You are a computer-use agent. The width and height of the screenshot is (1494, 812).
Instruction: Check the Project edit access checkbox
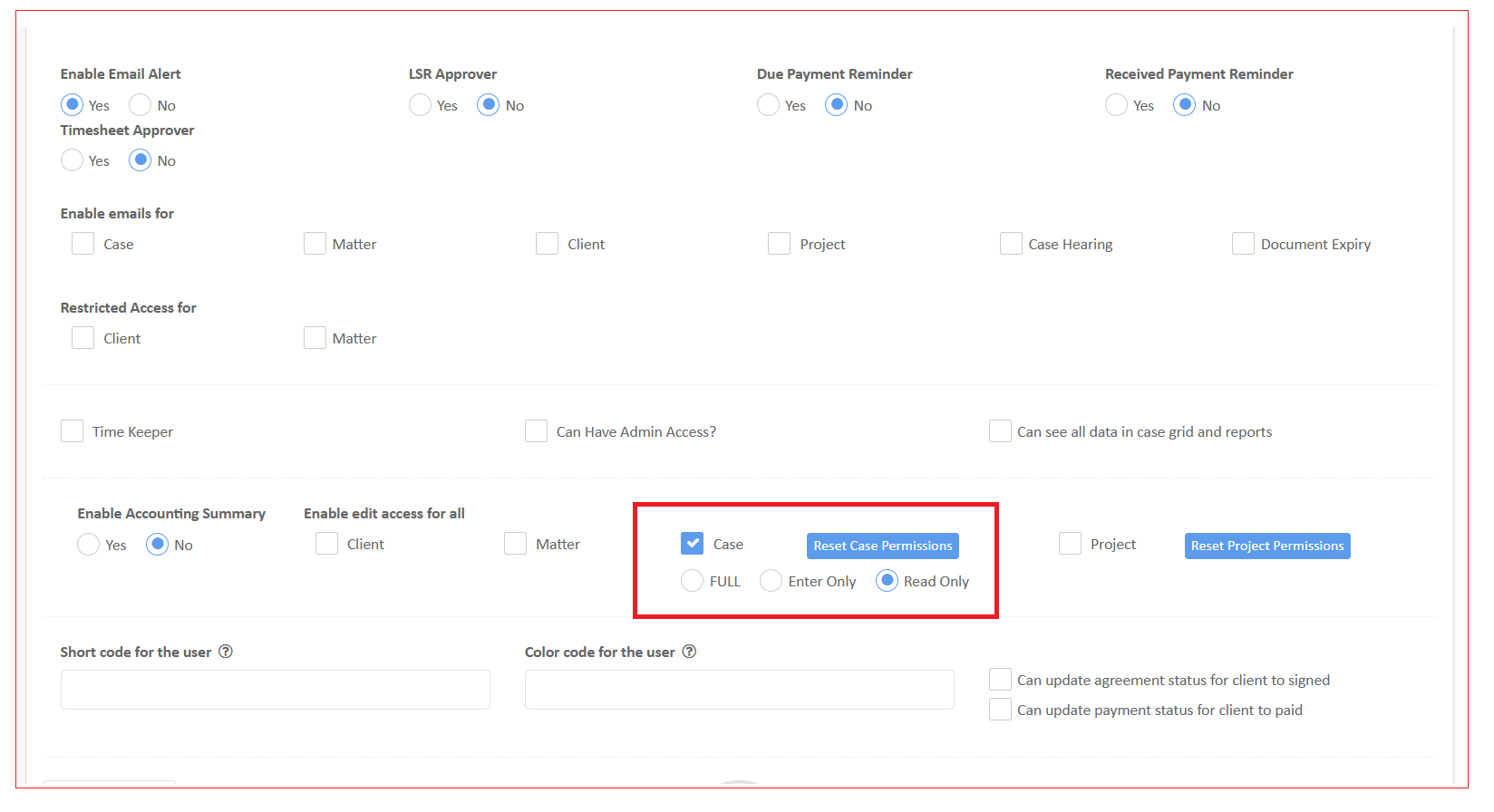pyautogui.click(x=1071, y=544)
